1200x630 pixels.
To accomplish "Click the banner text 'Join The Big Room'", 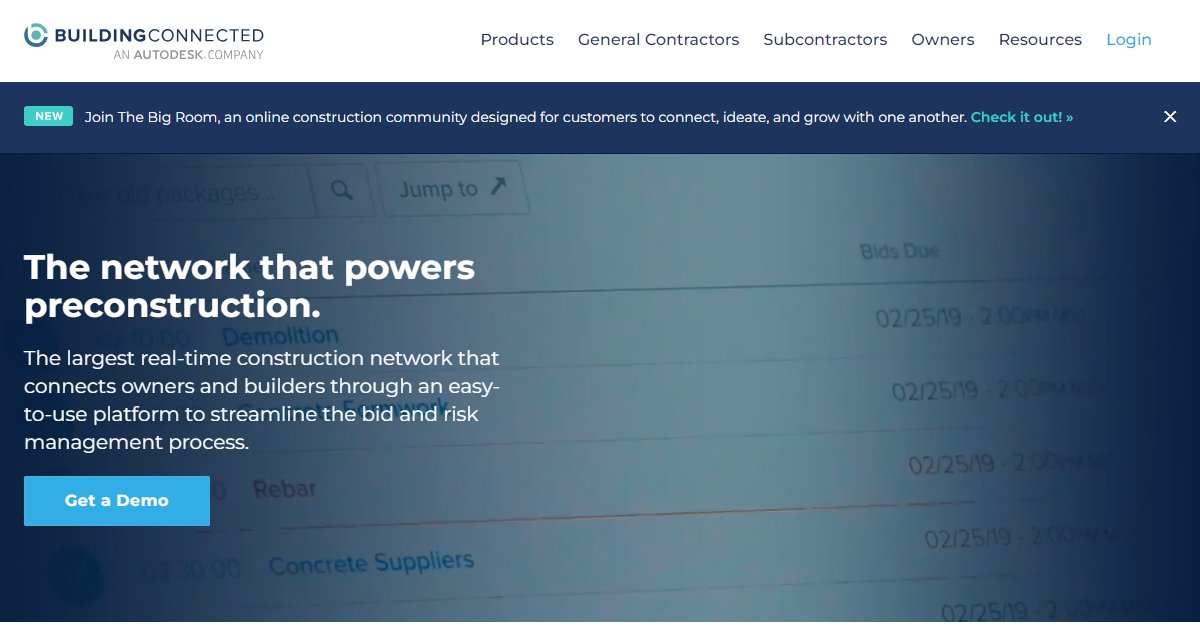I will pos(150,117).
